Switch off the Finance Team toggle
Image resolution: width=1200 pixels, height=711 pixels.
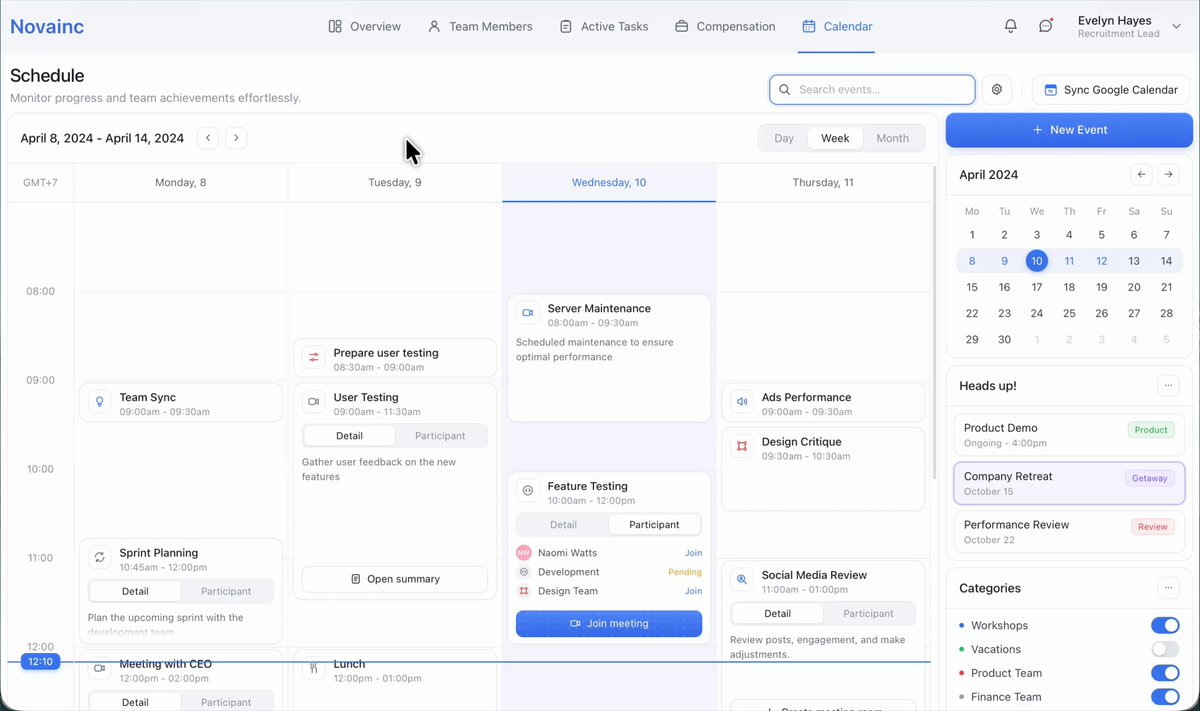[1165, 697]
